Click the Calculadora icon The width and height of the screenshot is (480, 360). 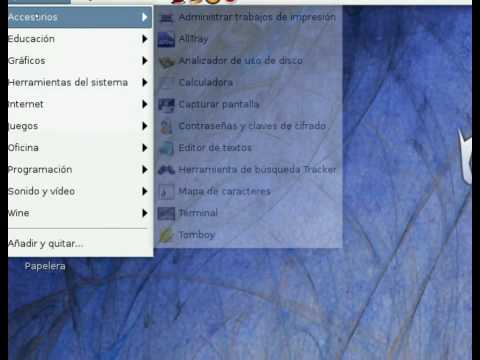click(x=166, y=83)
